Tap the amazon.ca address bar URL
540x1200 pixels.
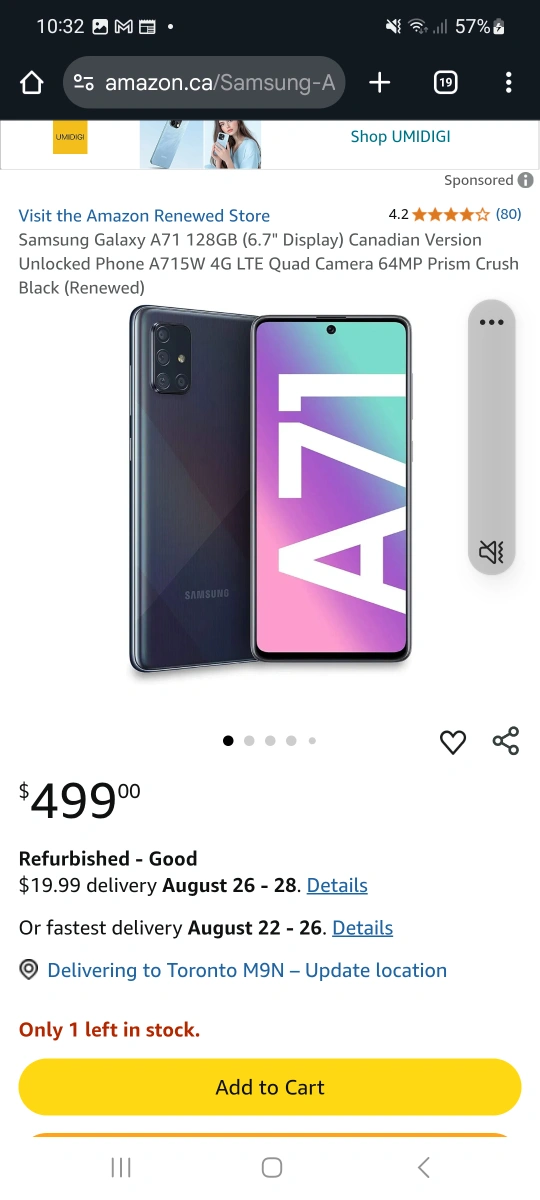coord(220,82)
